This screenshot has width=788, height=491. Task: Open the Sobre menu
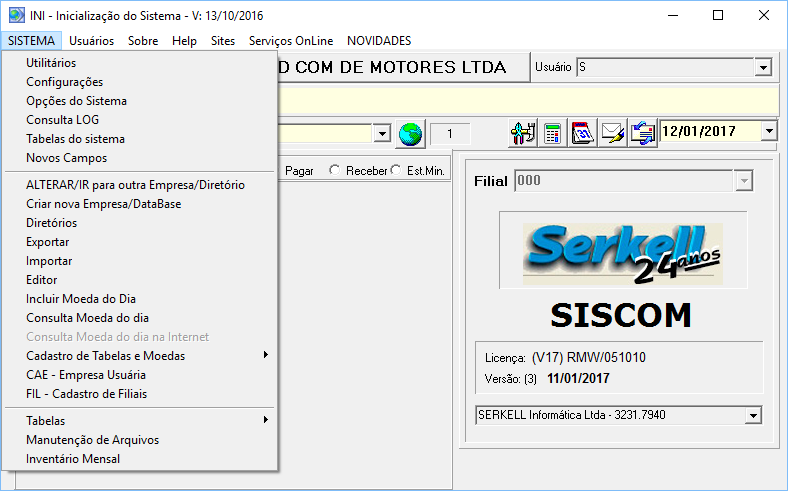tap(143, 41)
